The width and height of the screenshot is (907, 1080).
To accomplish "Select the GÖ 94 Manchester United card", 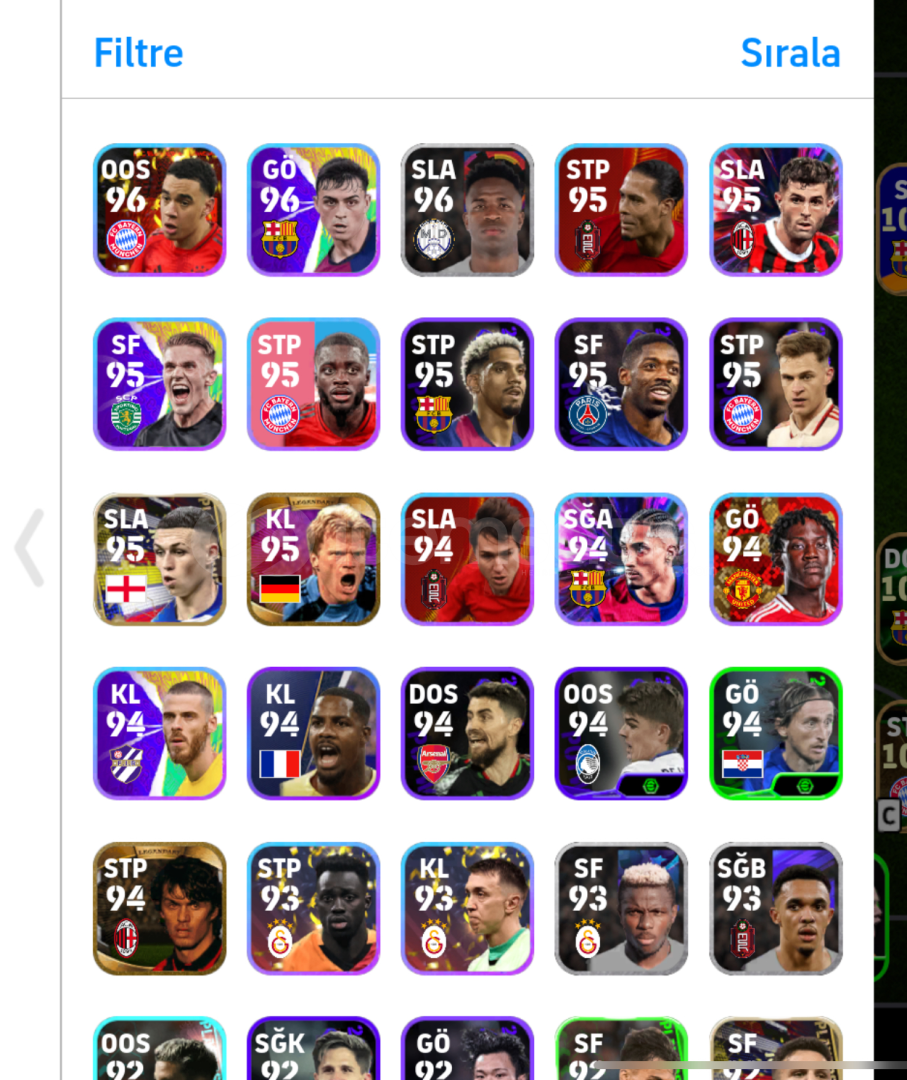I will pyautogui.click(x=775, y=559).
